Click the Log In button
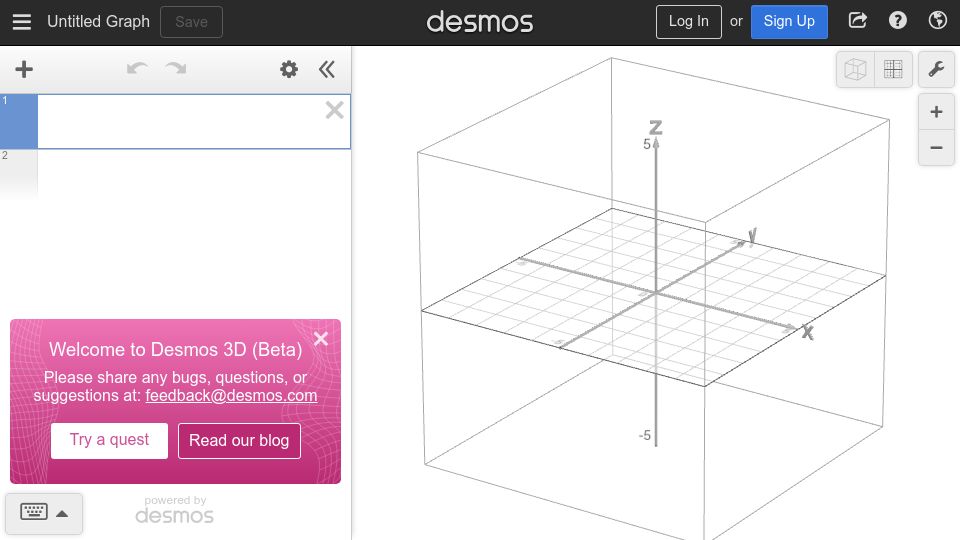 click(x=688, y=21)
